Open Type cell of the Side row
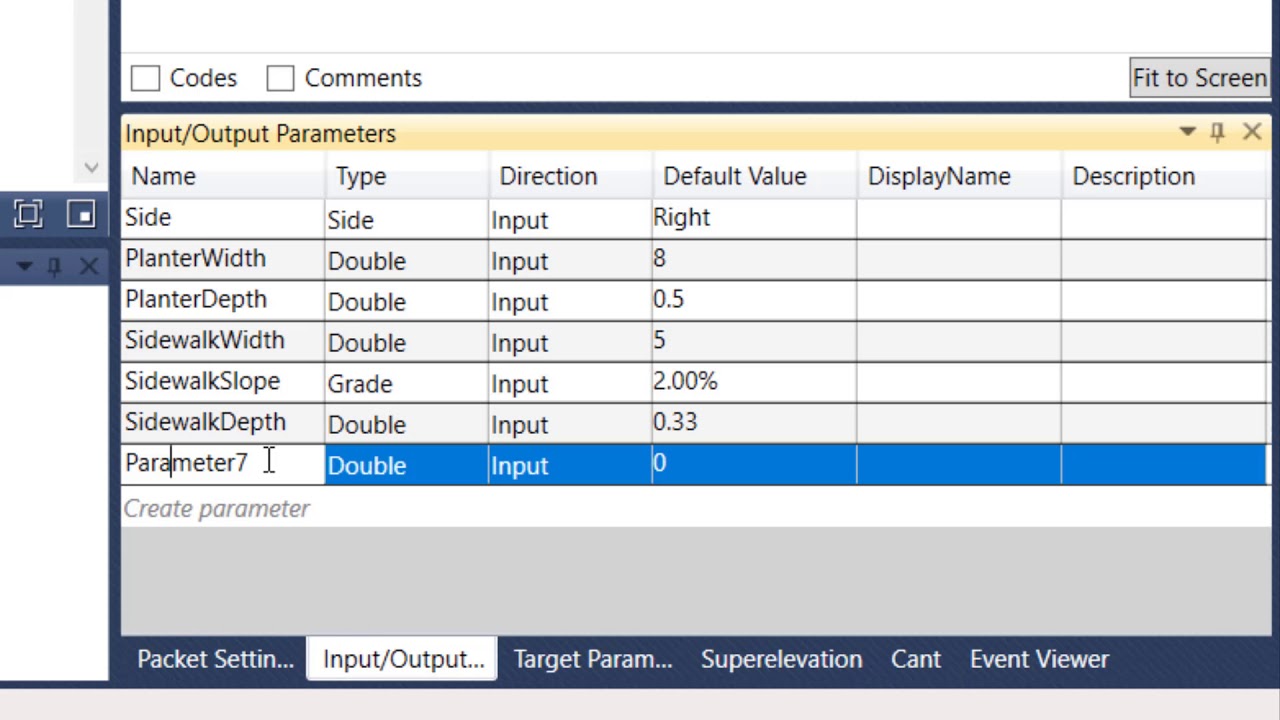The width and height of the screenshot is (1280, 720). (407, 219)
